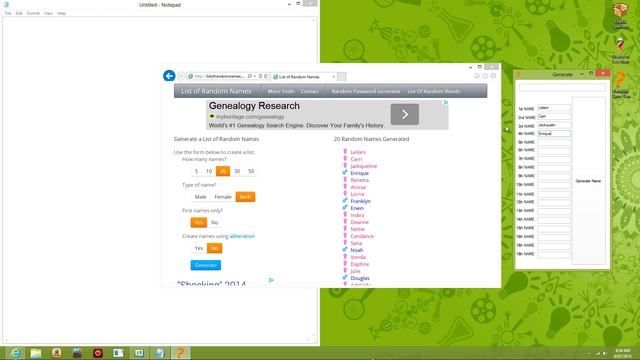Click the name Franklyn in the list
This screenshot has width=640, height=360.
pyautogui.click(x=361, y=201)
